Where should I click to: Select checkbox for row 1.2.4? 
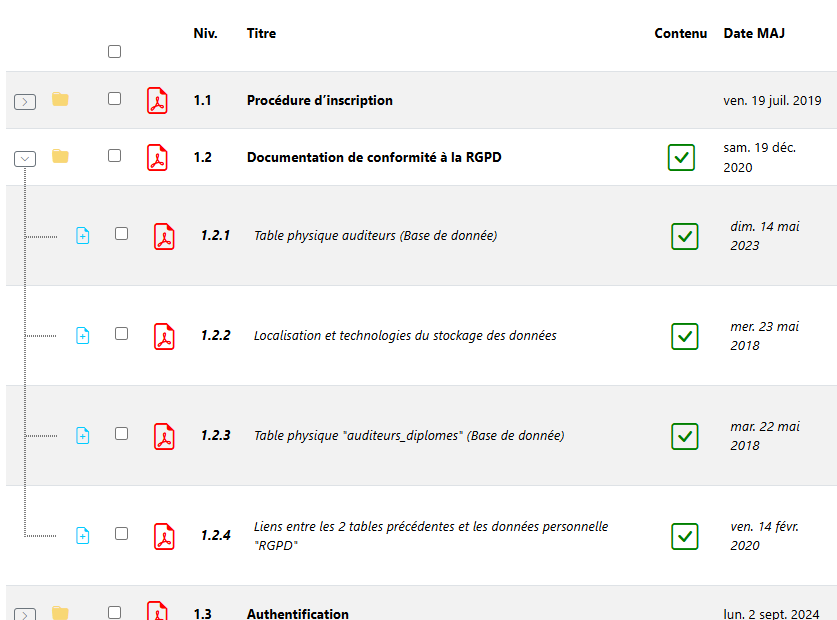click(121, 533)
